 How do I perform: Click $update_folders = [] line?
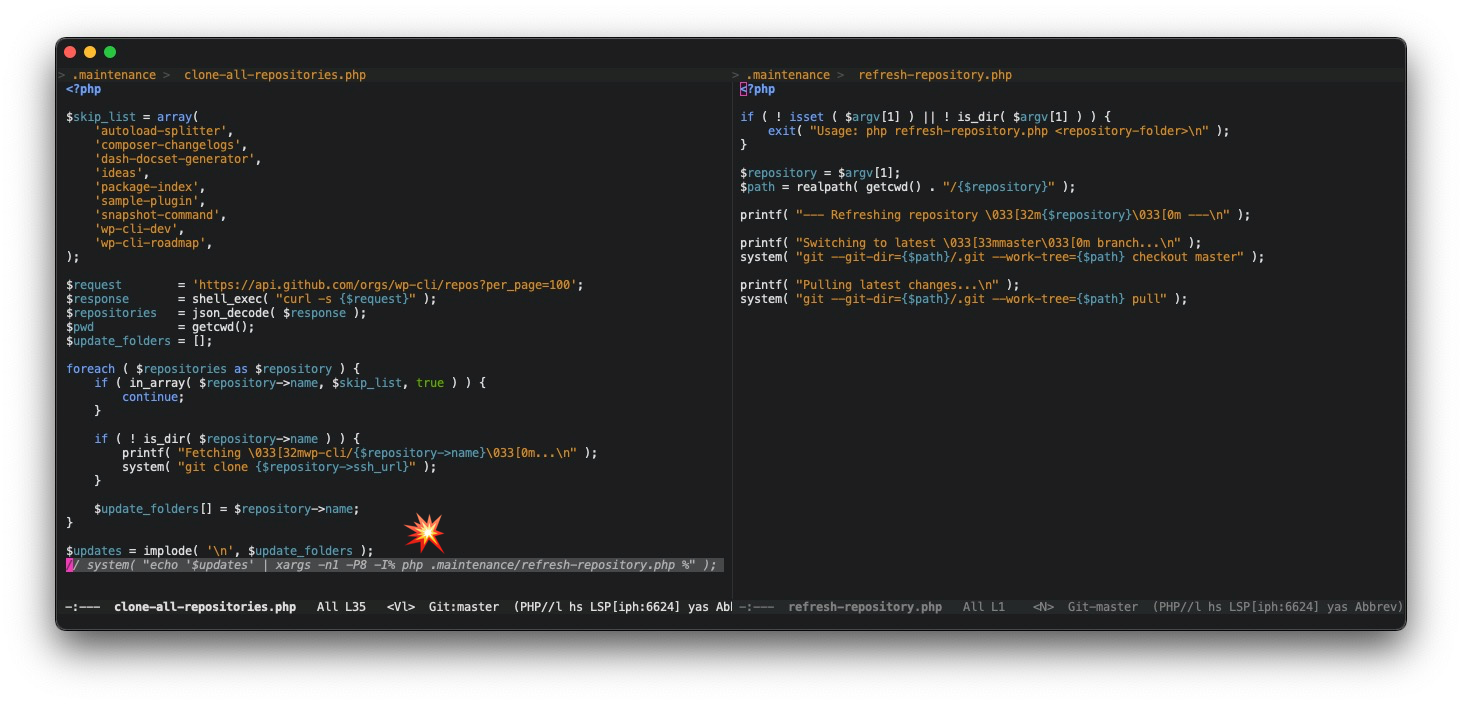[x=140, y=341]
